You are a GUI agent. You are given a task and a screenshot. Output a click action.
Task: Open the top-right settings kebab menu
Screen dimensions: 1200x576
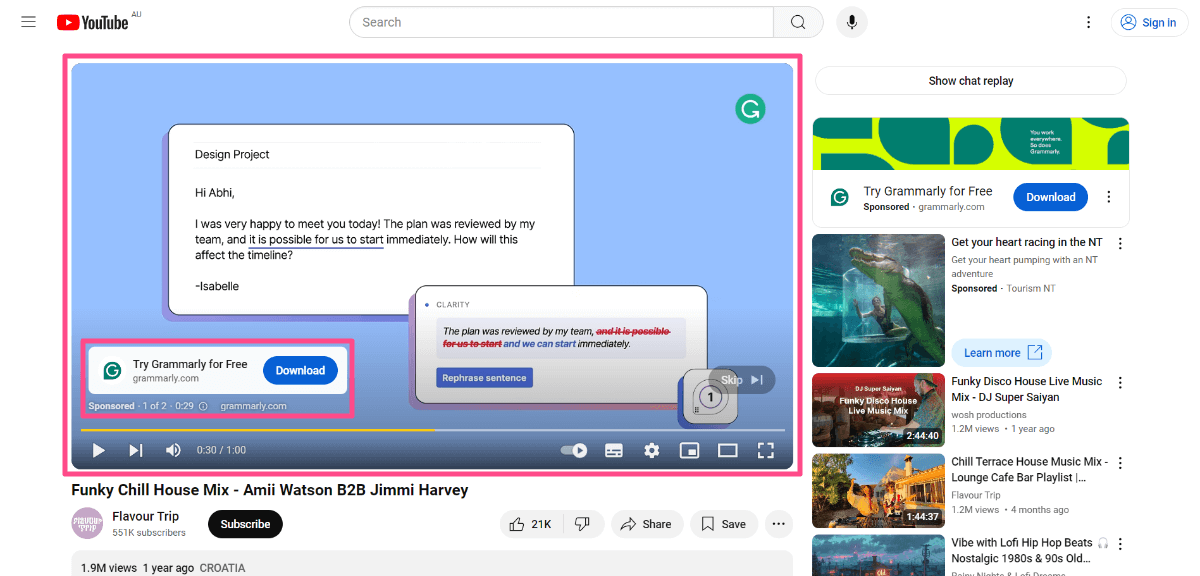click(1089, 22)
